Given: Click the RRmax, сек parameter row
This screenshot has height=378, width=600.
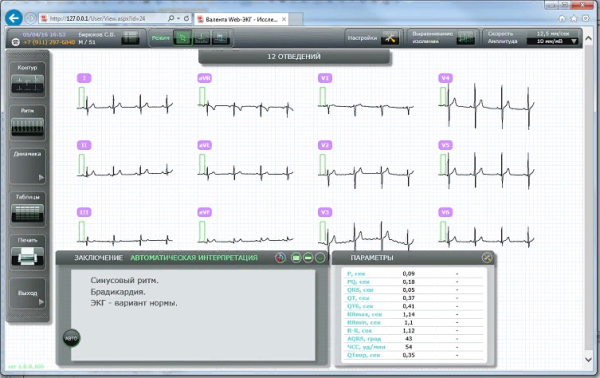Looking at the screenshot, I should point(414,314).
